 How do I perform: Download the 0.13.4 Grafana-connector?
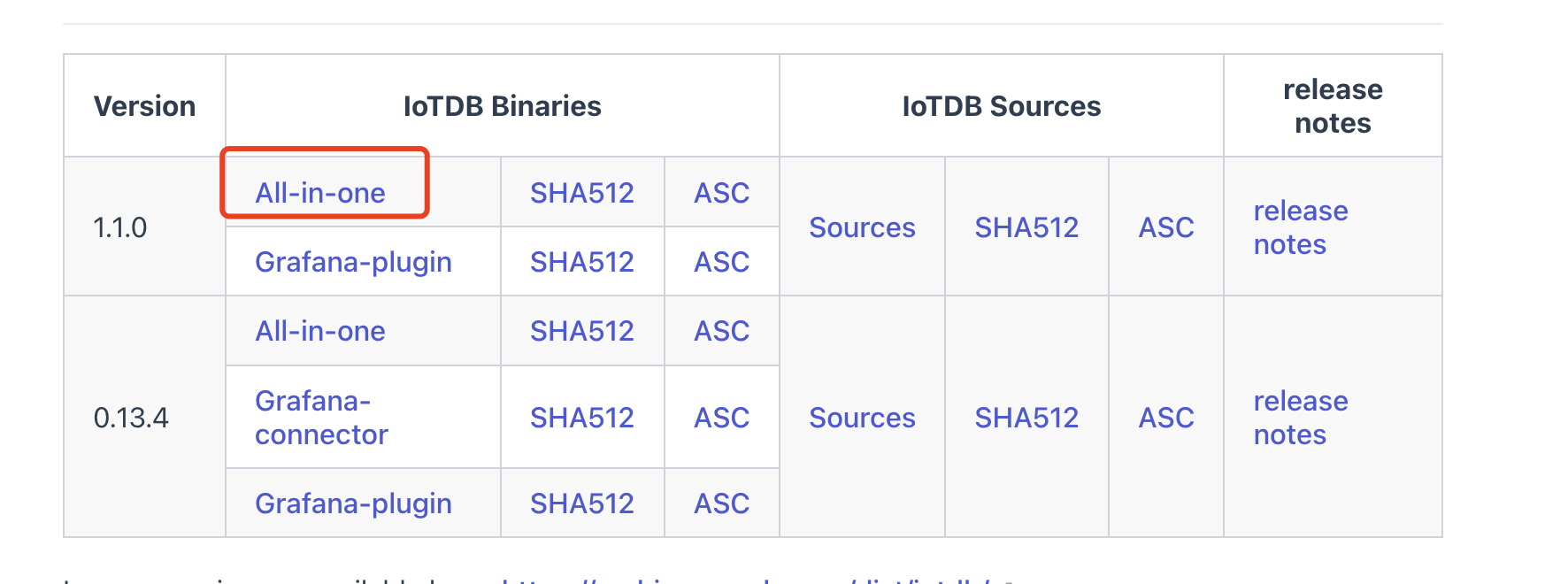(x=321, y=418)
